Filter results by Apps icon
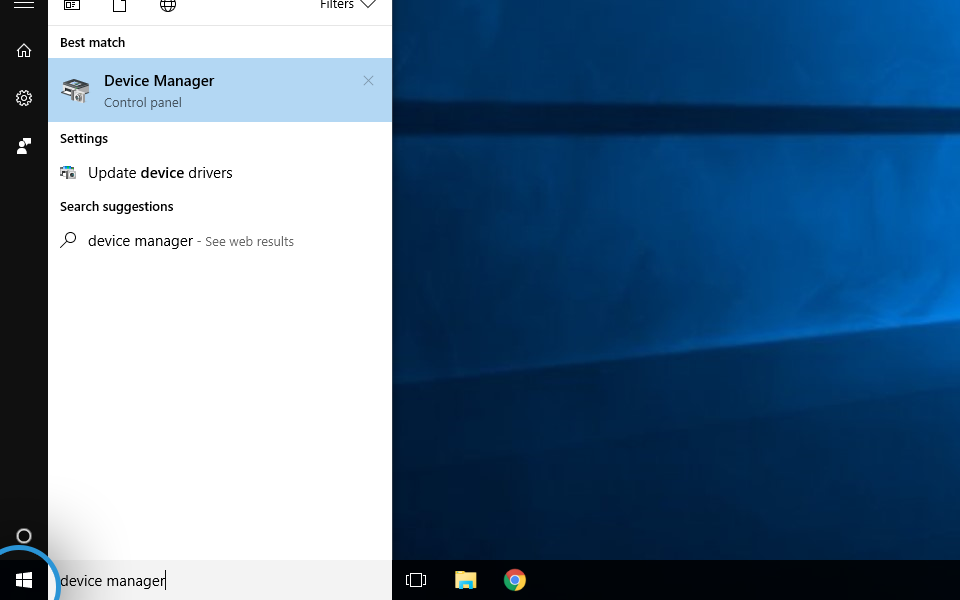 (72, 6)
